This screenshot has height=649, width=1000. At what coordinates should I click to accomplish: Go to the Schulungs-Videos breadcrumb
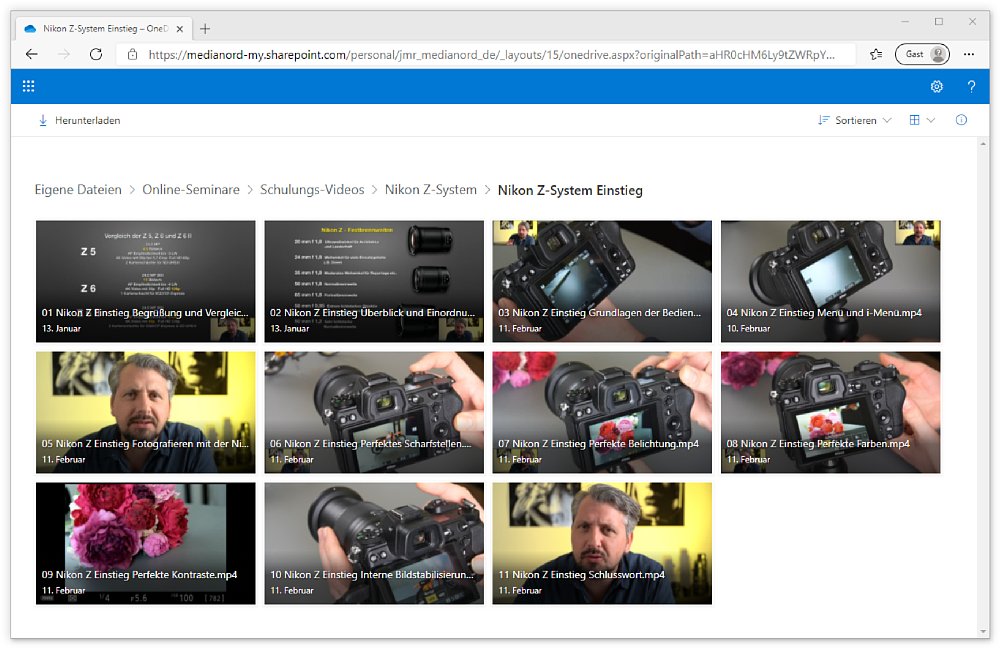point(312,190)
